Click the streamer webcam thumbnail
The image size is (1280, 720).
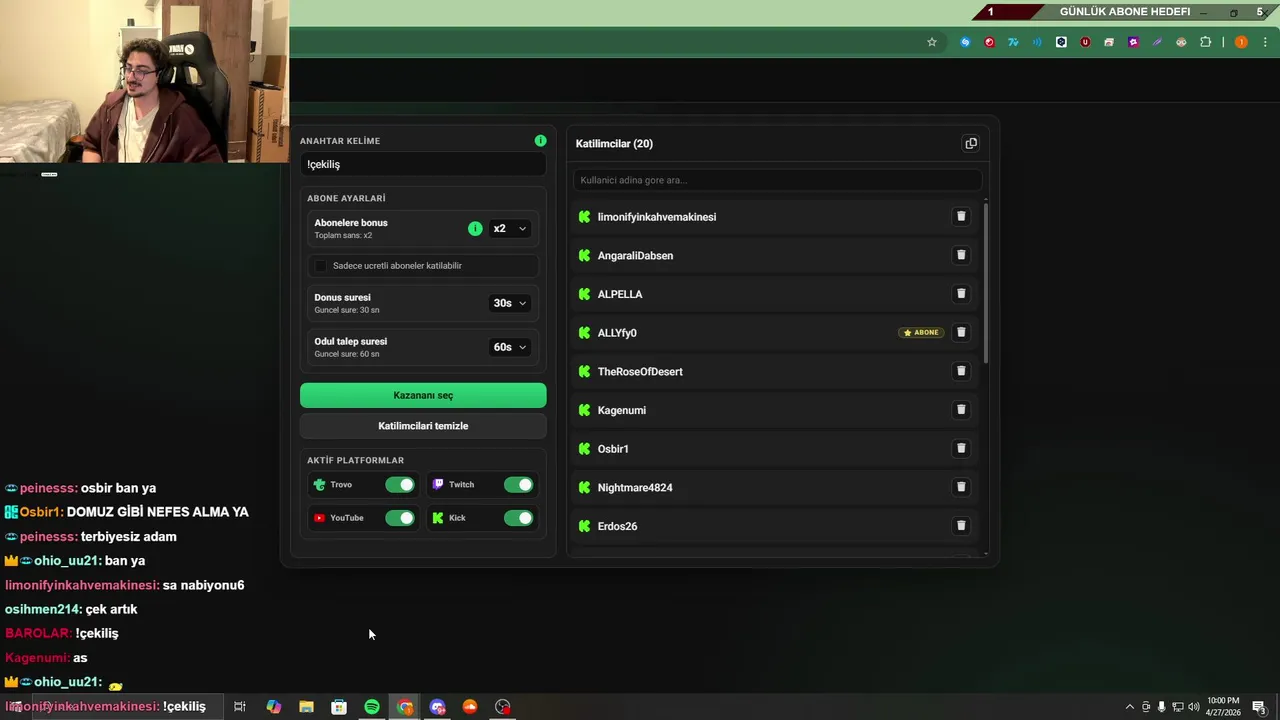click(145, 81)
